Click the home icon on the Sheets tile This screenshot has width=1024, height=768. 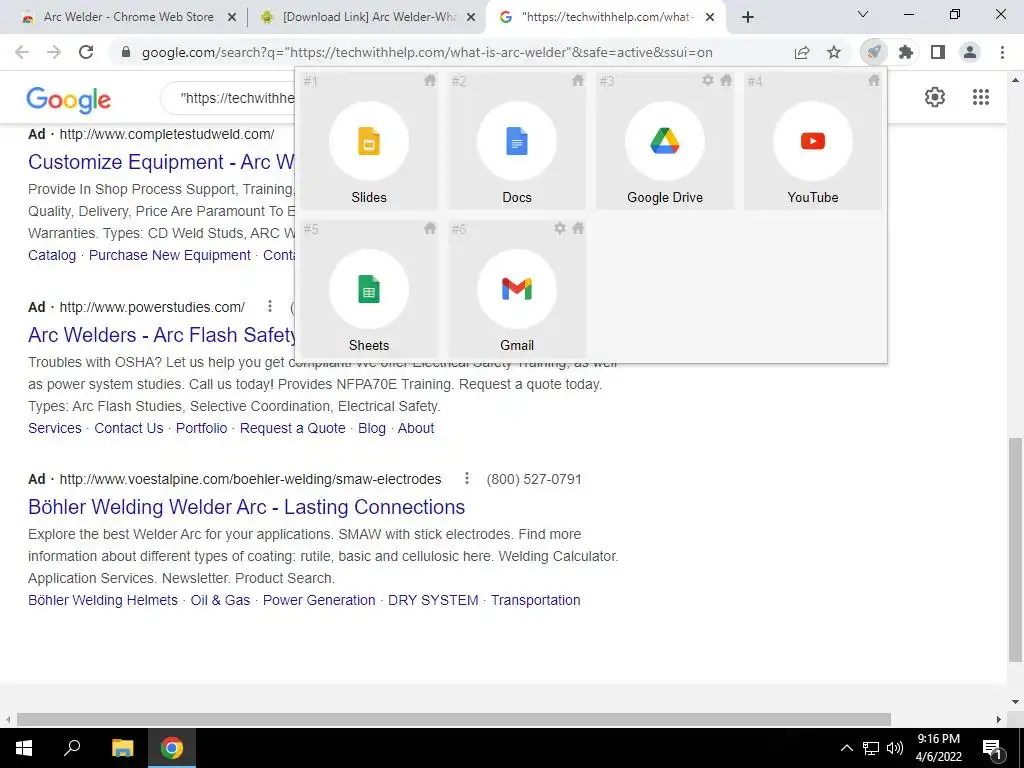coord(430,228)
